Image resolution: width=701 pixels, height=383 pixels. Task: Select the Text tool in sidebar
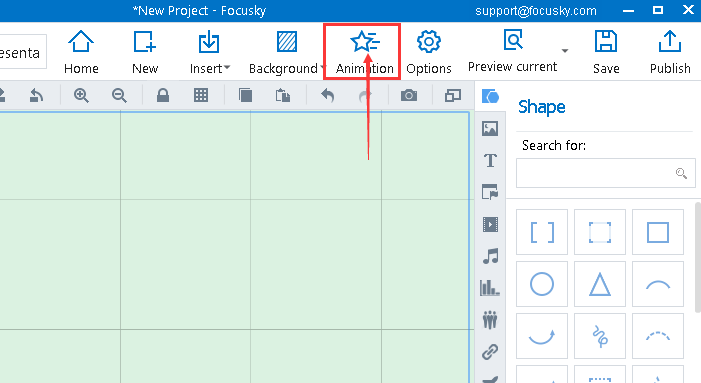(490, 160)
